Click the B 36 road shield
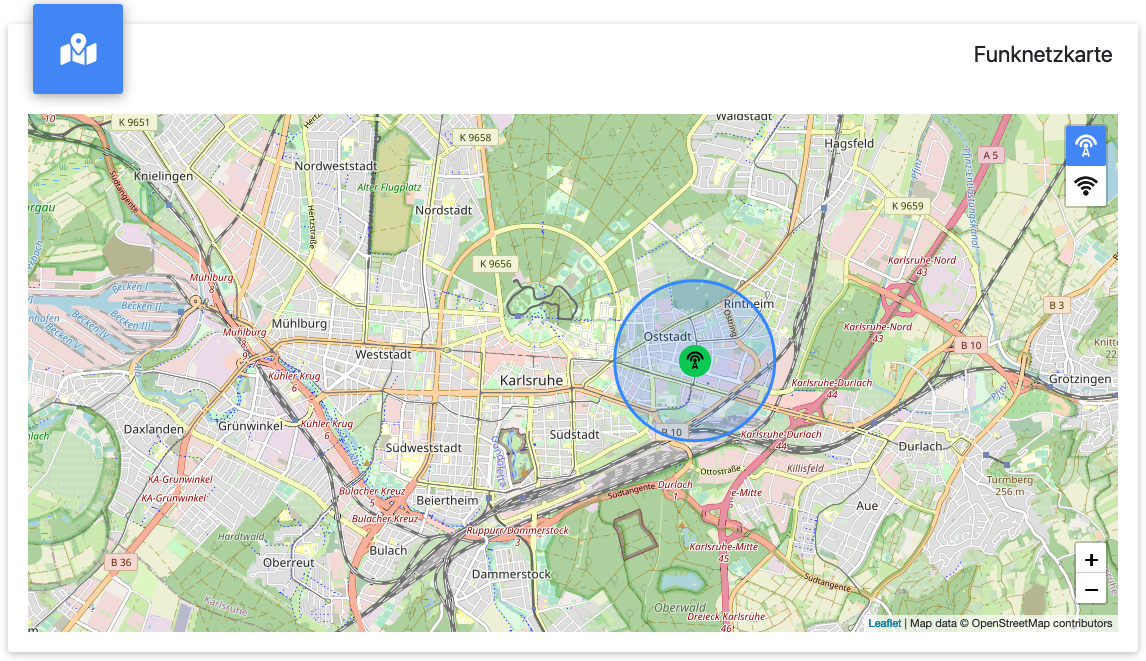This screenshot has width=1146, height=661. coord(120,562)
